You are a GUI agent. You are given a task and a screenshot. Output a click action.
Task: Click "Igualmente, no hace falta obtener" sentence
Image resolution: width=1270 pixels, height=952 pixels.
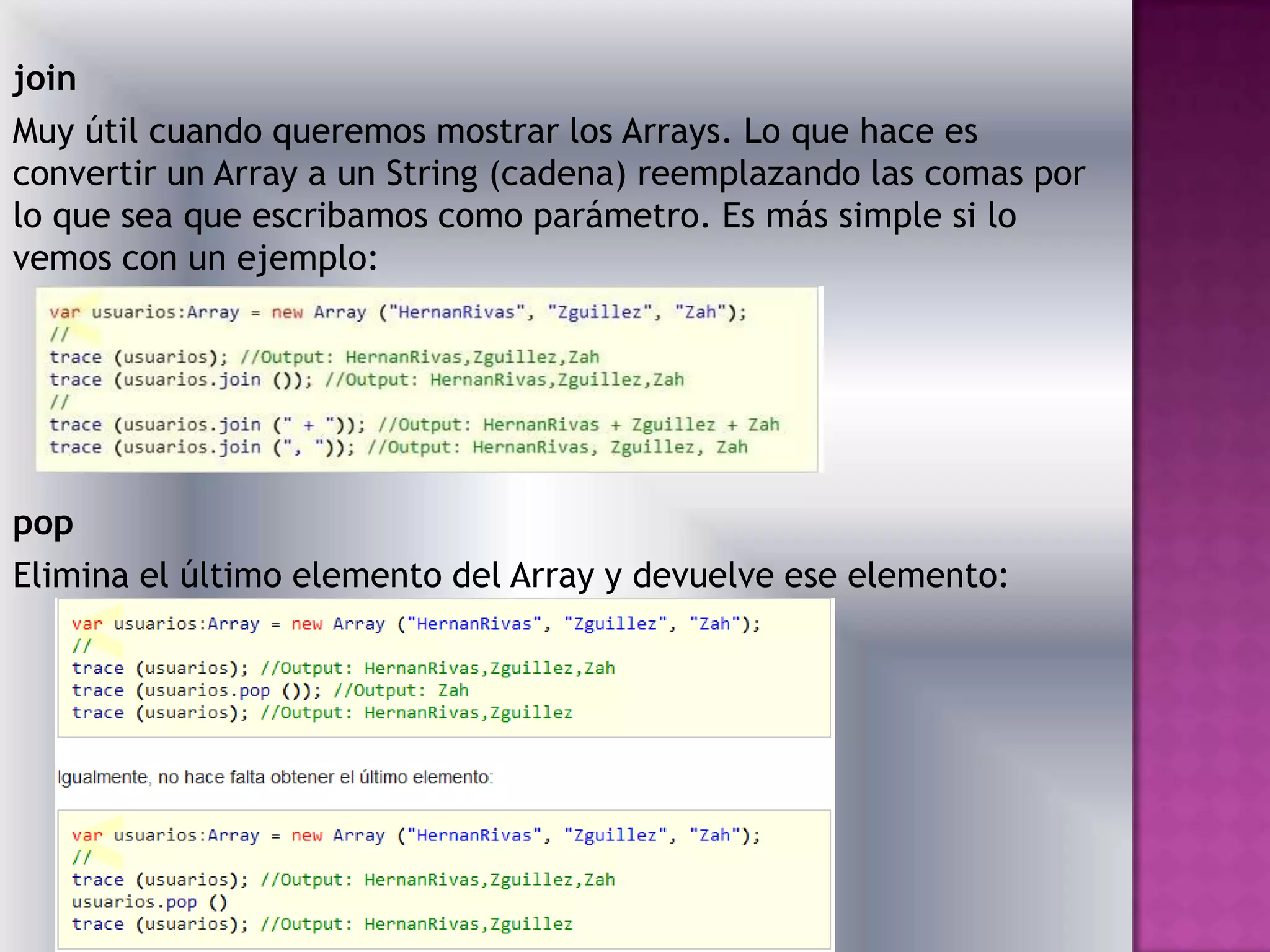tap(275, 777)
